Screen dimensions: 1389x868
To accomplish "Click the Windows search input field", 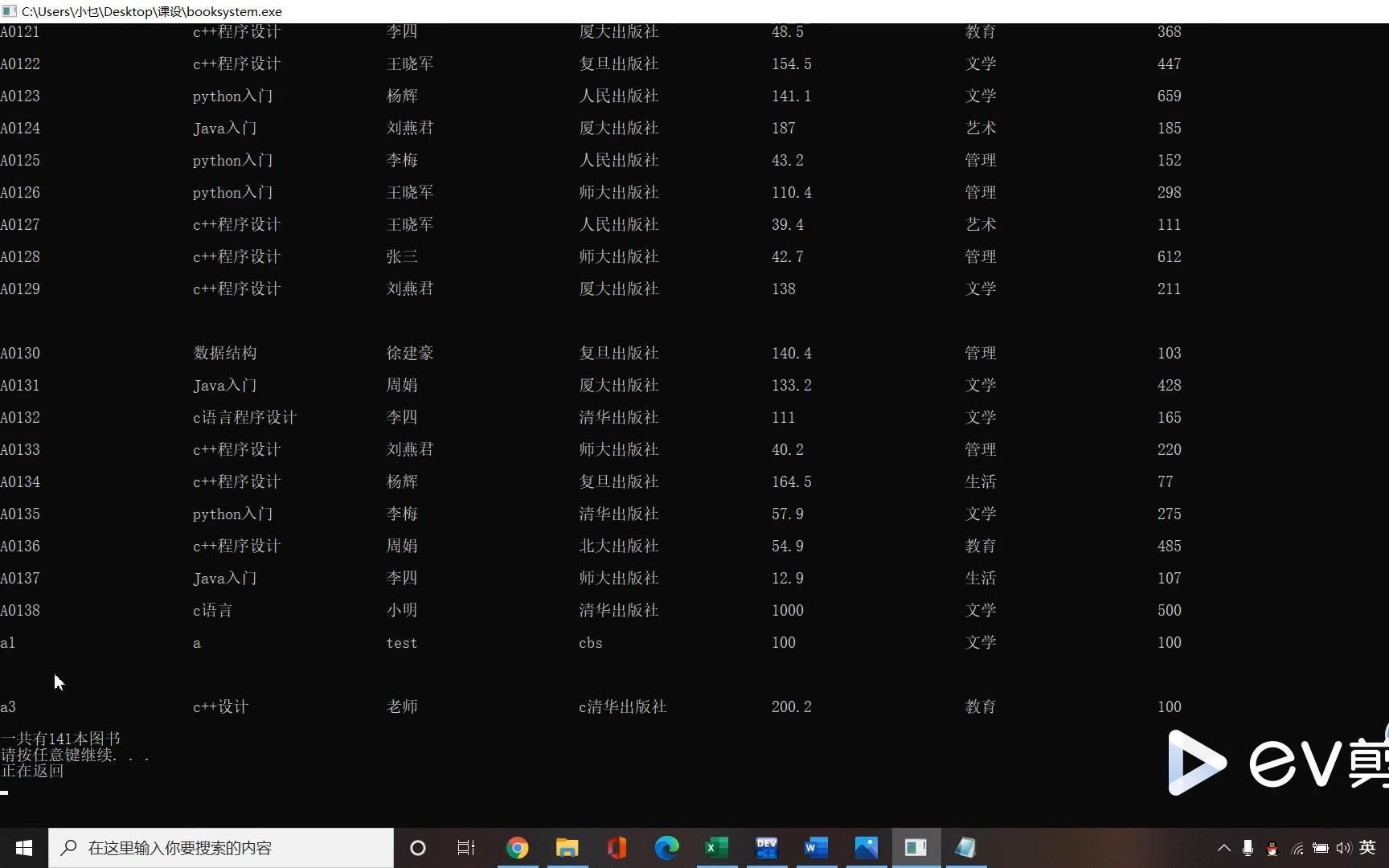I will pos(217,847).
